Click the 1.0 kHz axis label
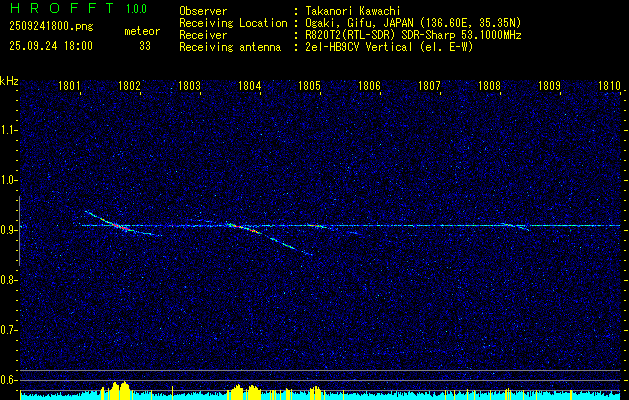Image resolution: width=629 pixels, height=400 pixels. coord(8,180)
